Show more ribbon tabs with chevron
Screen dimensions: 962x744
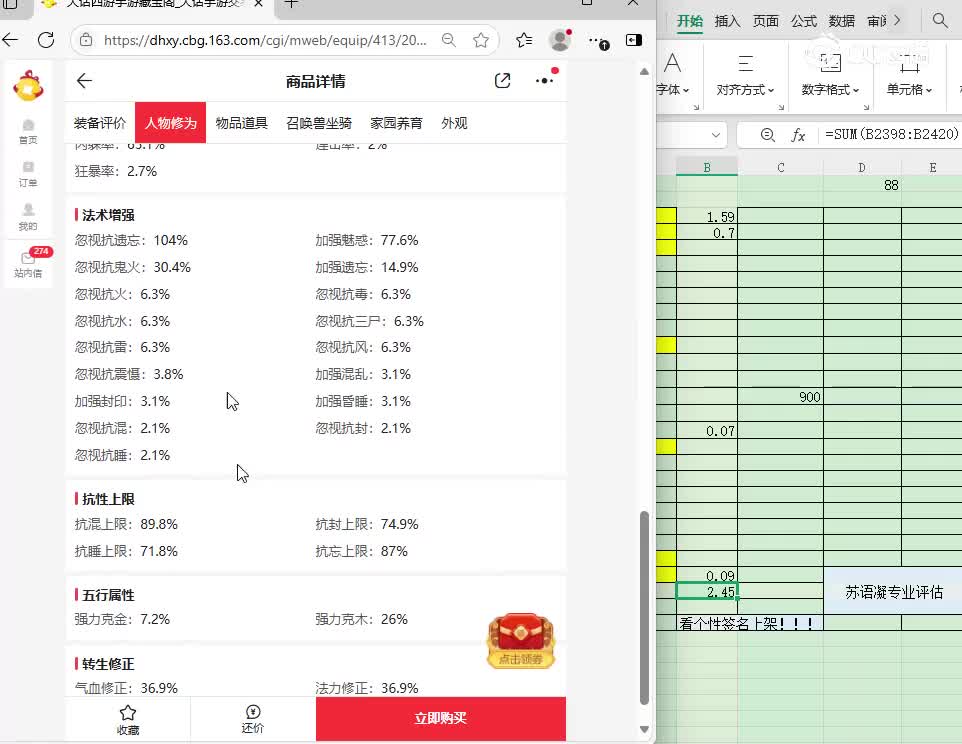(898, 20)
